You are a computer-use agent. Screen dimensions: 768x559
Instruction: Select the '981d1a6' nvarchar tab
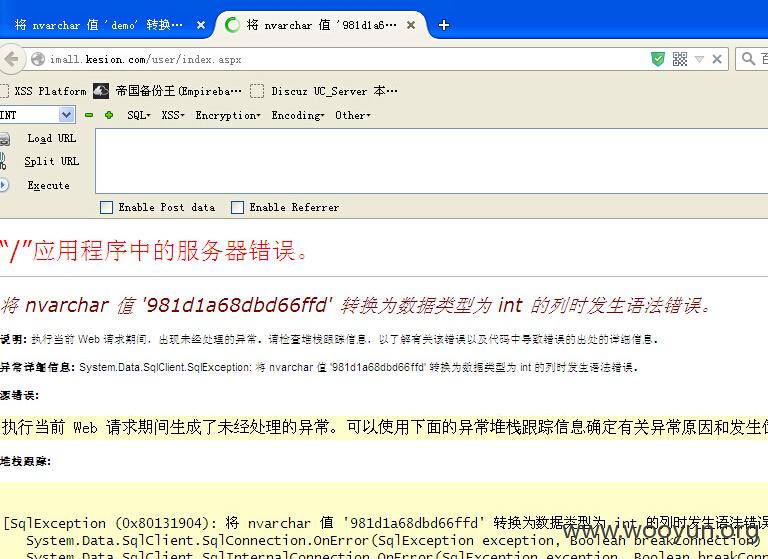pyautogui.click(x=321, y=25)
